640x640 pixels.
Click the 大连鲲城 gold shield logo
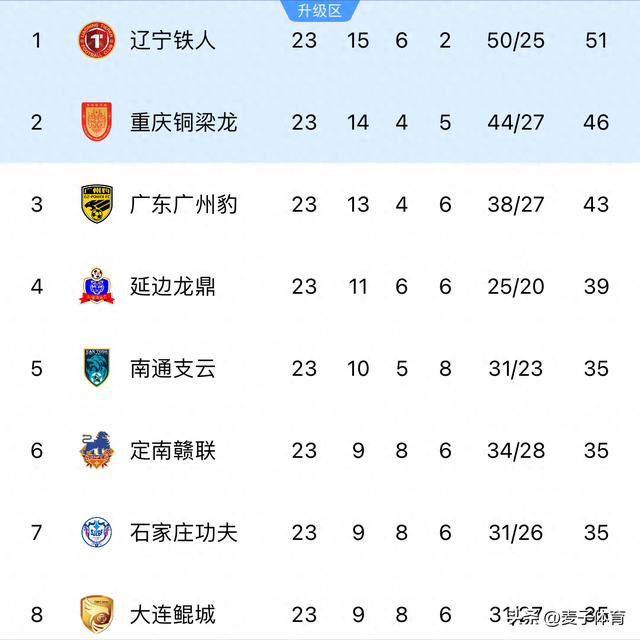click(x=97, y=614)
